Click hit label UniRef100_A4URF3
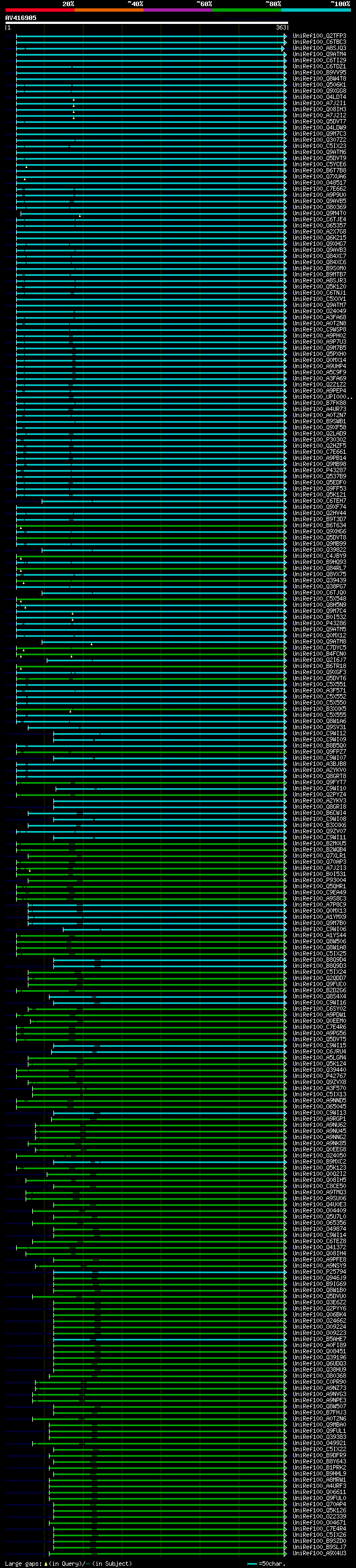 tap(319, 1486)
